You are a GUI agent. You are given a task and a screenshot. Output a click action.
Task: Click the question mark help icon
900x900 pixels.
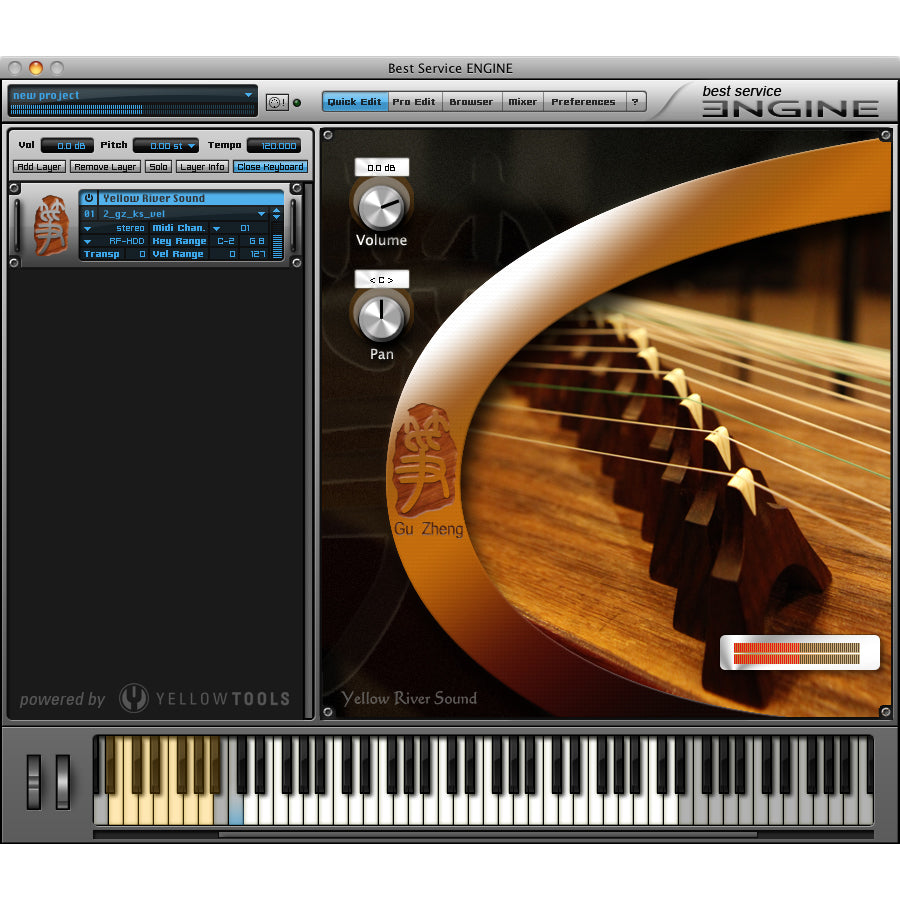(x=635, y=102)
